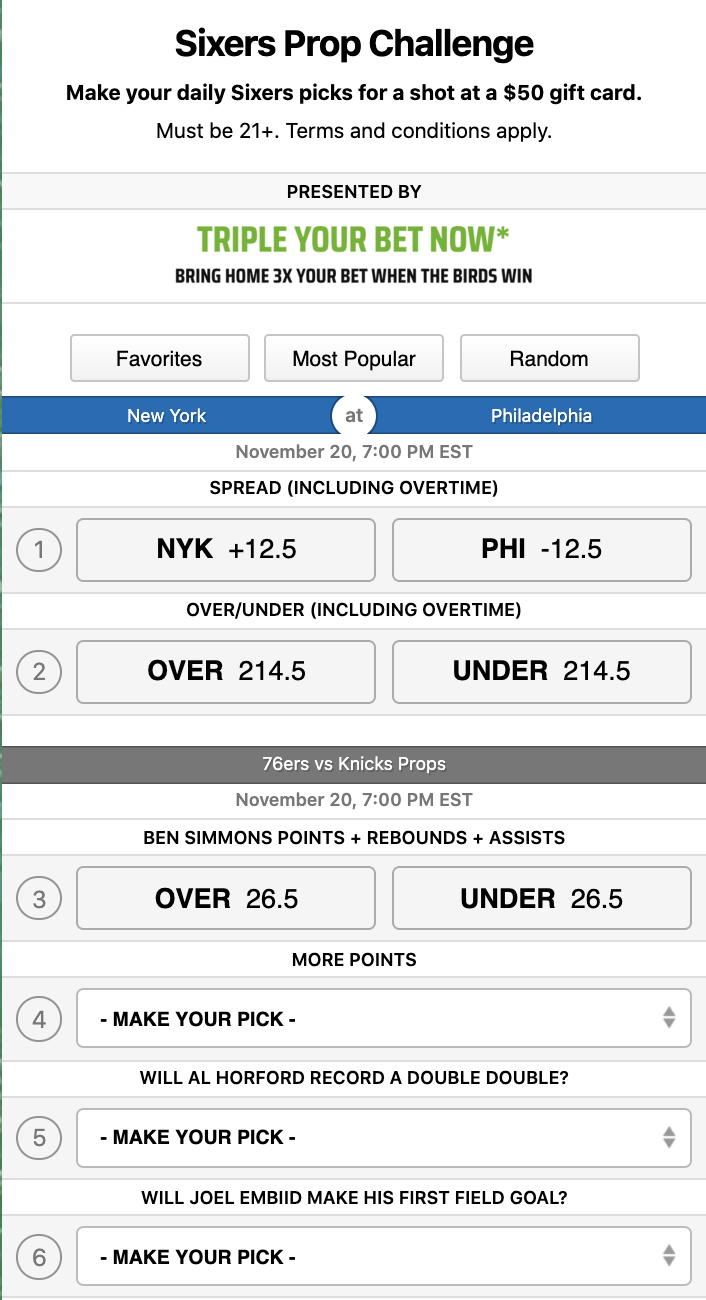The width and height of the screenshot is (706, 1300).
Task: Click the New York team label
Action: [167, 414]
